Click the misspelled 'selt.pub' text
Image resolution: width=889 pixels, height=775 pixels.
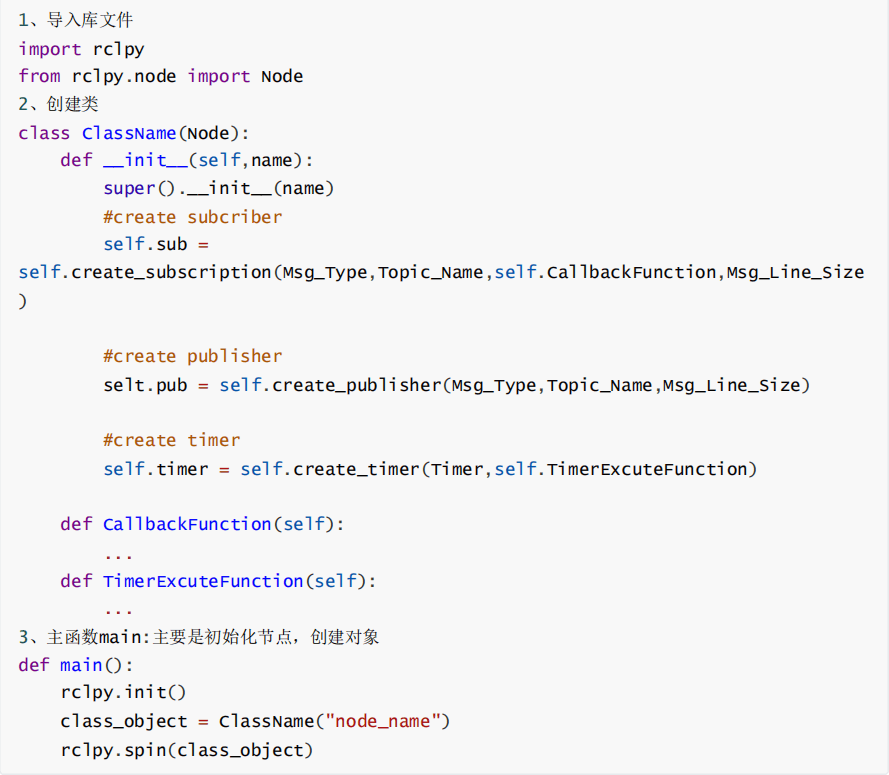click(144, 385)
